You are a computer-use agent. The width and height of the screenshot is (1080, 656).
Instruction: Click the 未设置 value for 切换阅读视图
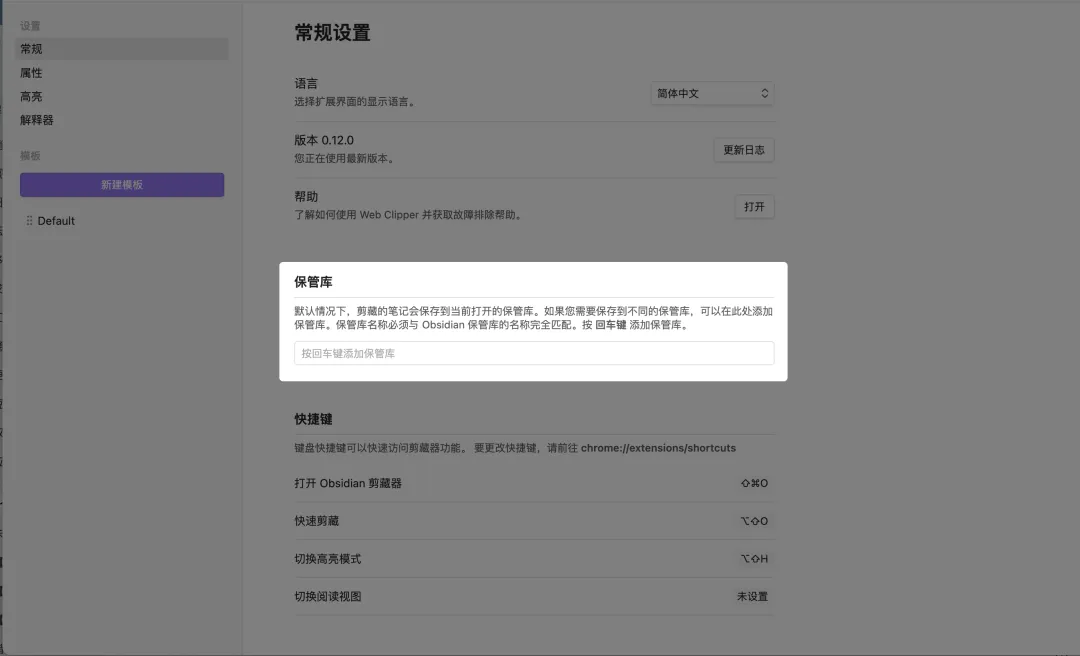(x=752, y=597)
